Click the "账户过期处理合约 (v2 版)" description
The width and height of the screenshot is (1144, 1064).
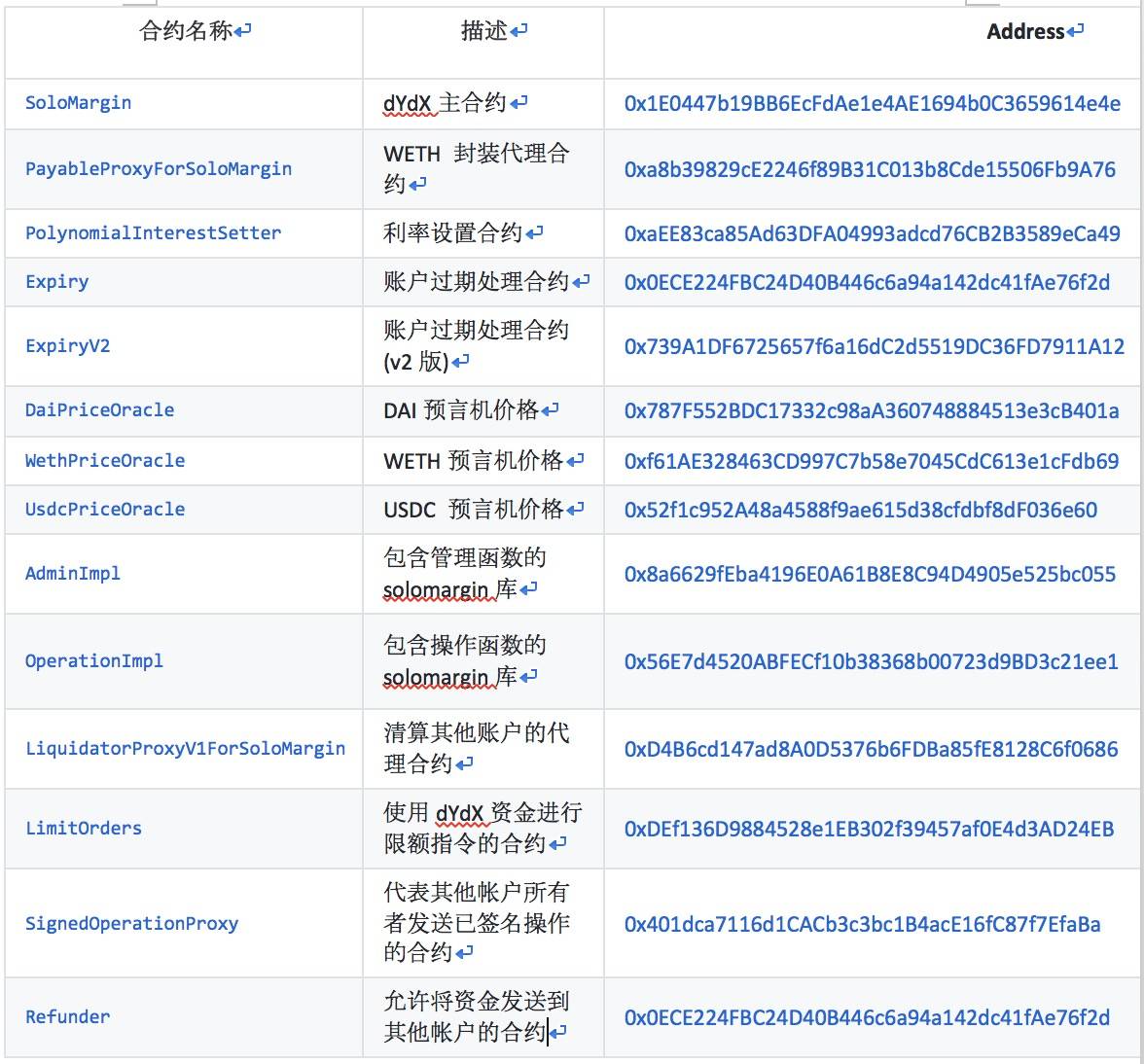click(x=477, y=345)
